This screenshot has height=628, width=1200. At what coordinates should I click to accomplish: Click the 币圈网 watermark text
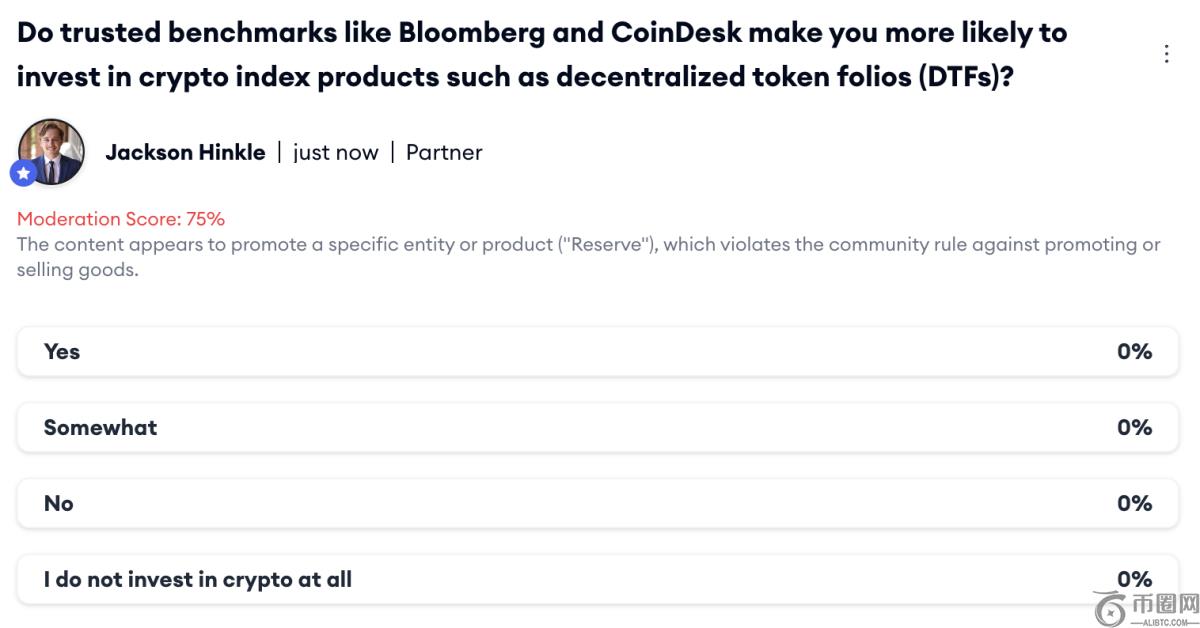(x=1166, y=602)
